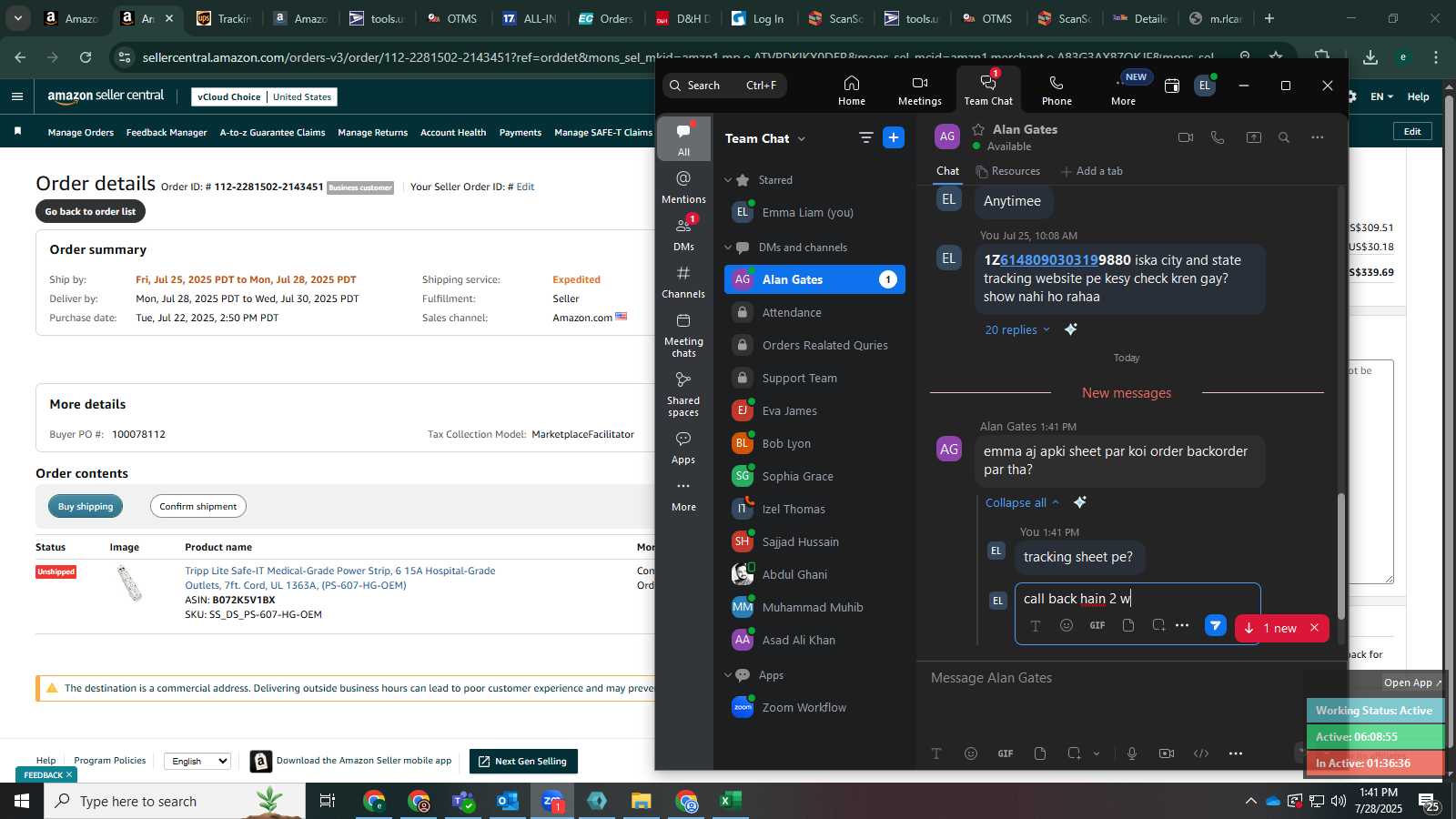Insert code snippet icon in composer
Screen dimensions: 1456x819
1201,753
